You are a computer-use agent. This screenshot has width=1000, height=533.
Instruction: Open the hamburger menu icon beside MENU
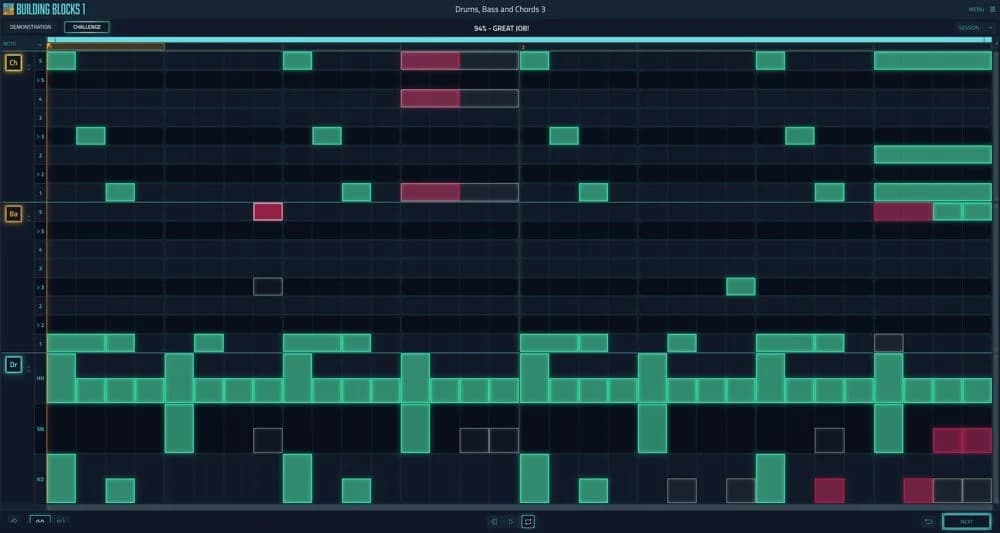pyautogui.click(x=992, y=9)
